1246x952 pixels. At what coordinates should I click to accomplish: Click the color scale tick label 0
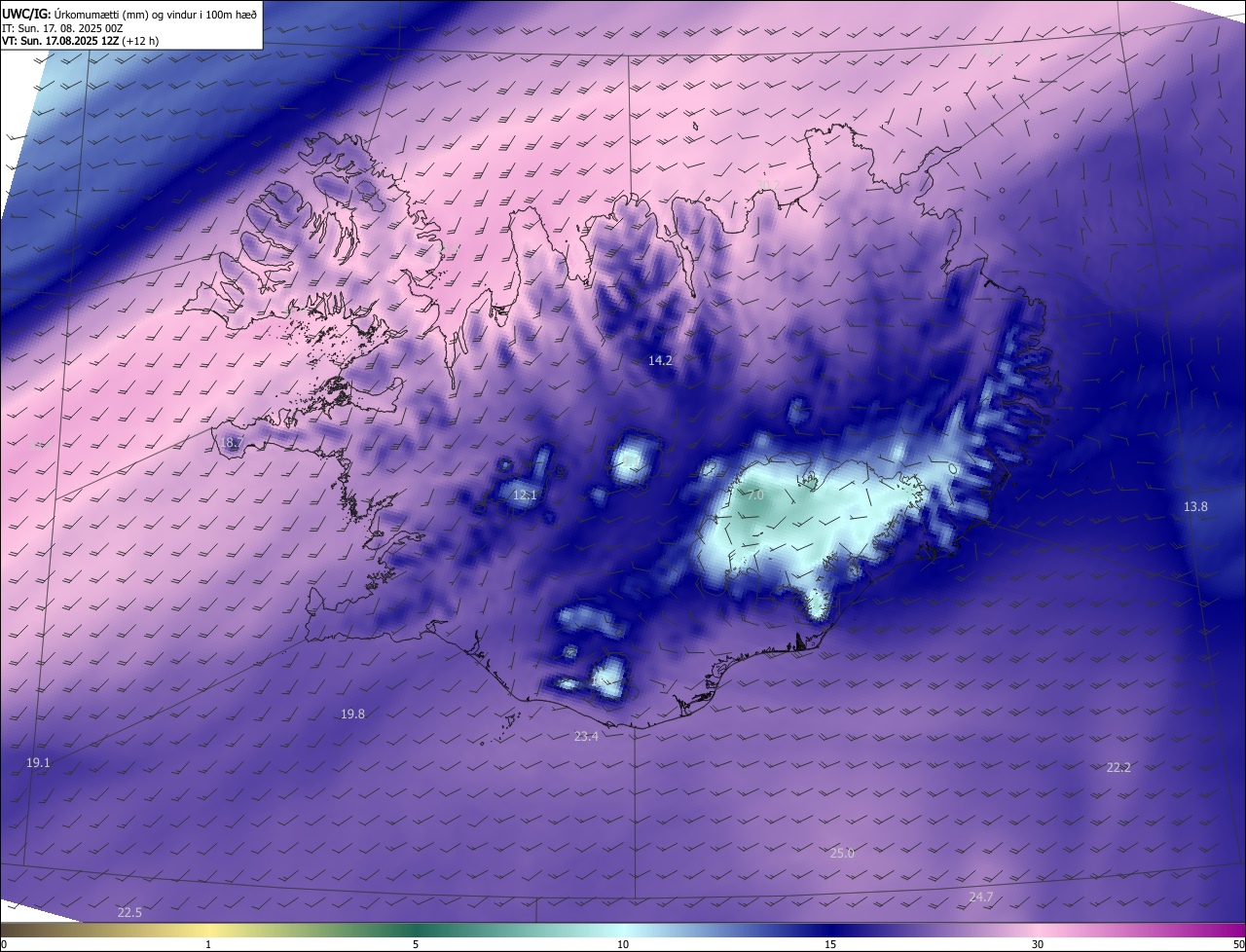click(4, 944)
